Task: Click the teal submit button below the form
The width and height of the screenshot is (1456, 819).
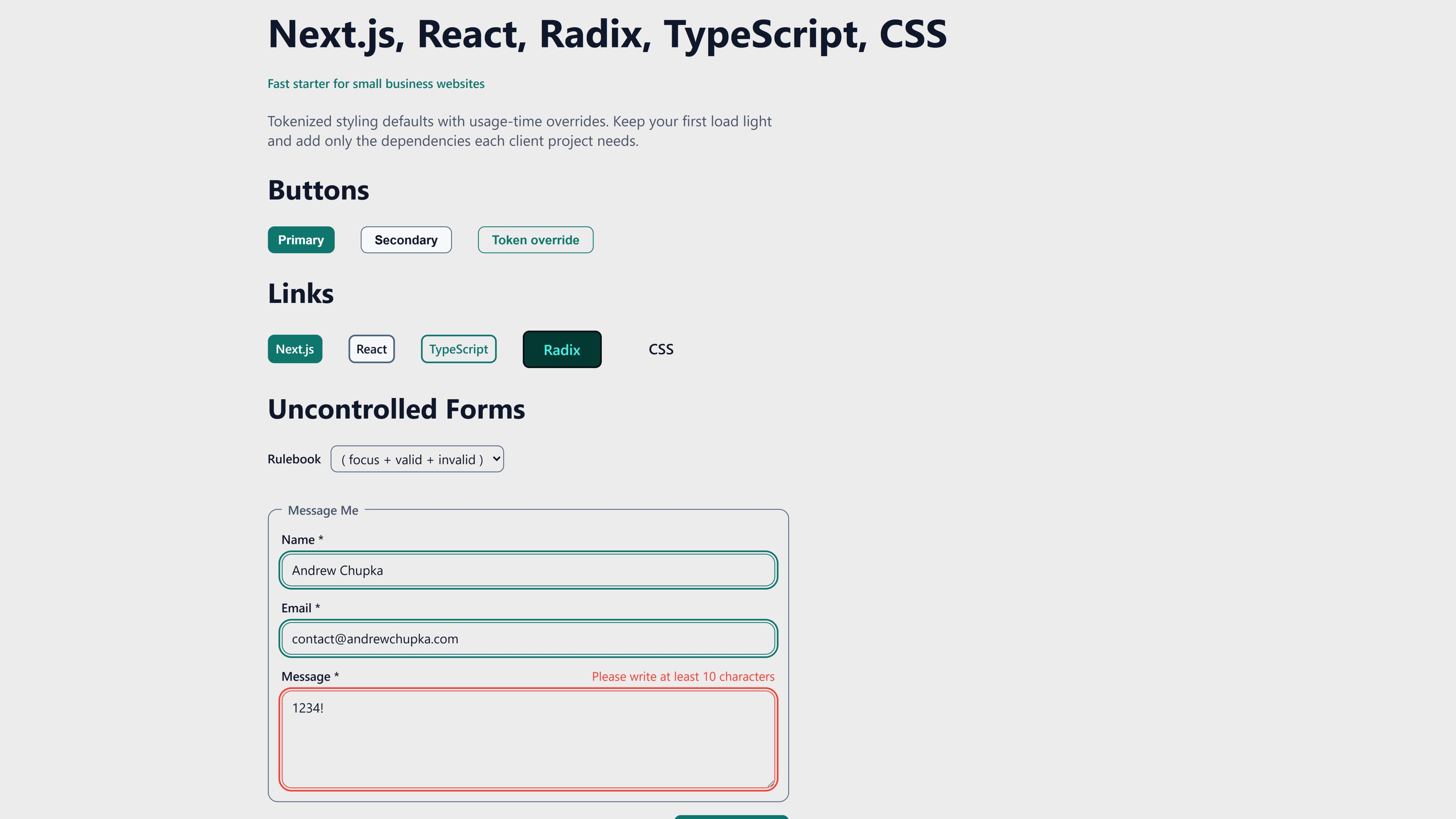Action: tap(732, 817)
